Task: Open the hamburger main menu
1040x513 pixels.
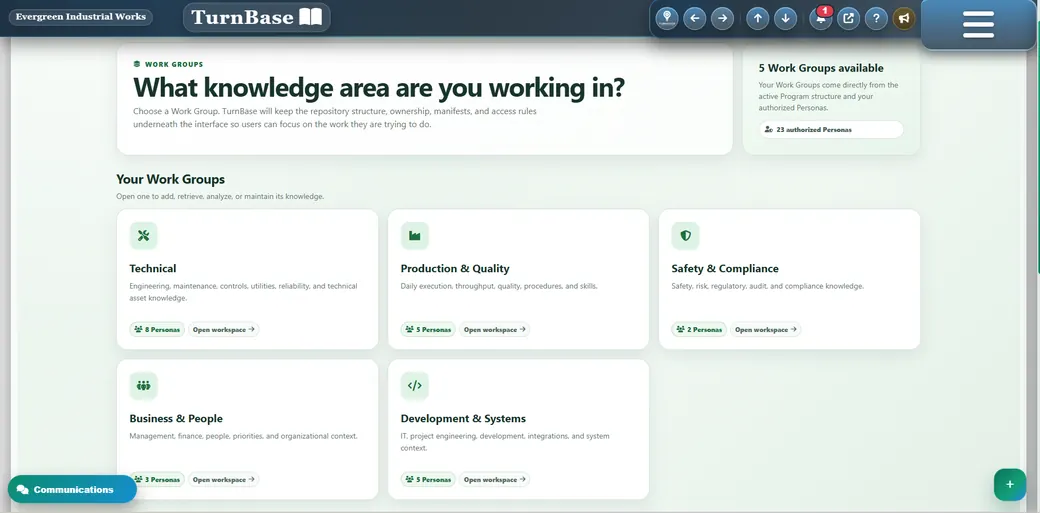Action: tap(978, 25)
